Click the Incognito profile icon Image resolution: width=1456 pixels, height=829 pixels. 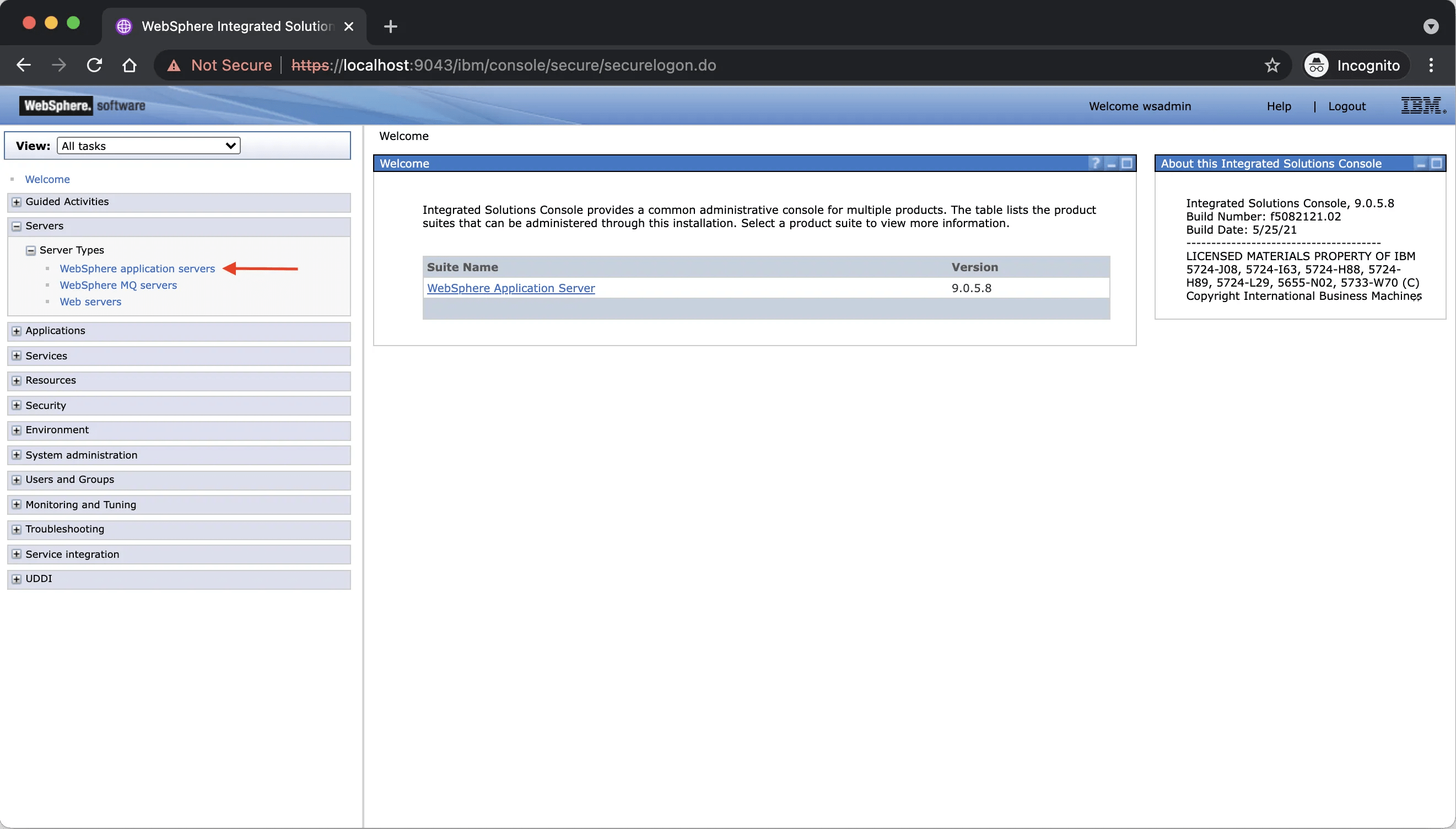1317,66
